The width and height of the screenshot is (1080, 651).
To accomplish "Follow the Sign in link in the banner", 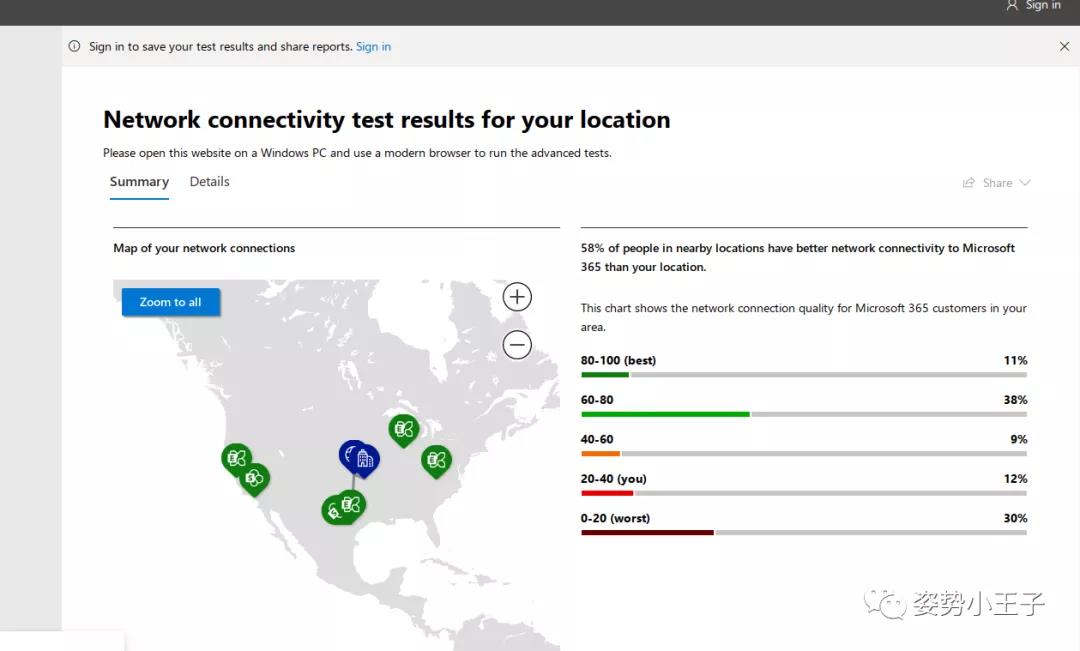I will (373, 46).
